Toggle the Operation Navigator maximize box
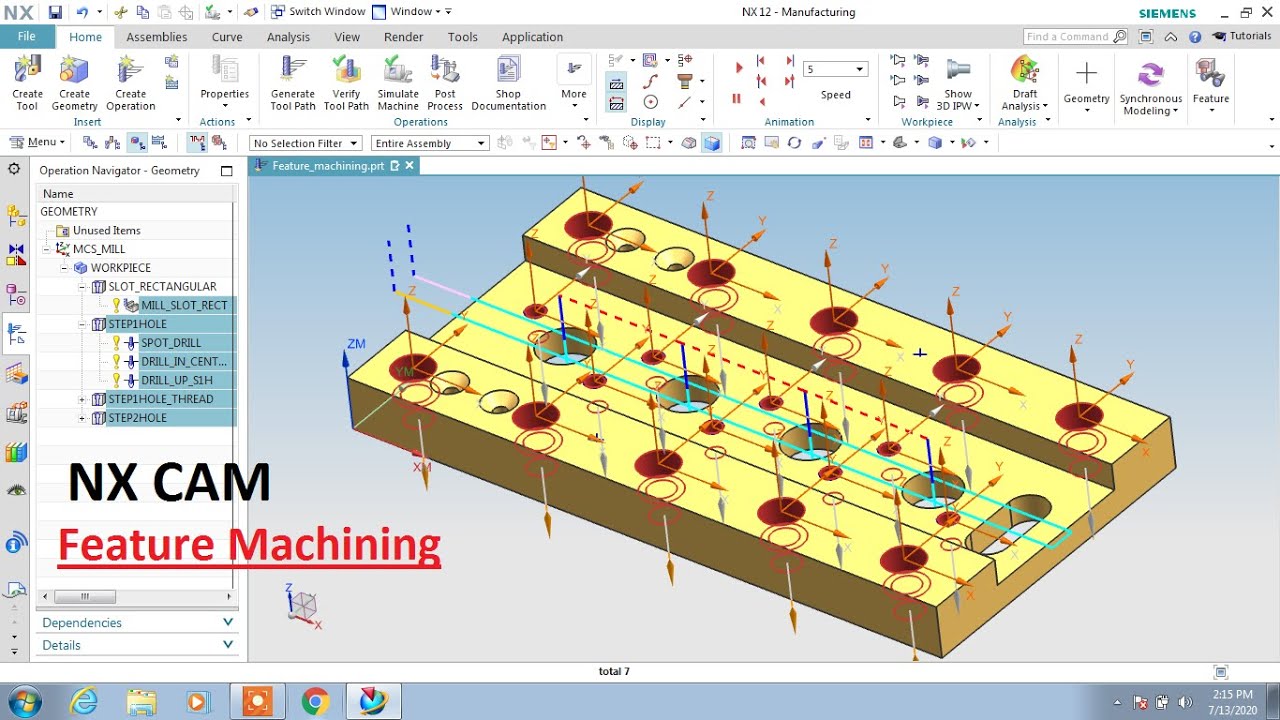1280x720 pixels. (226, 171)
